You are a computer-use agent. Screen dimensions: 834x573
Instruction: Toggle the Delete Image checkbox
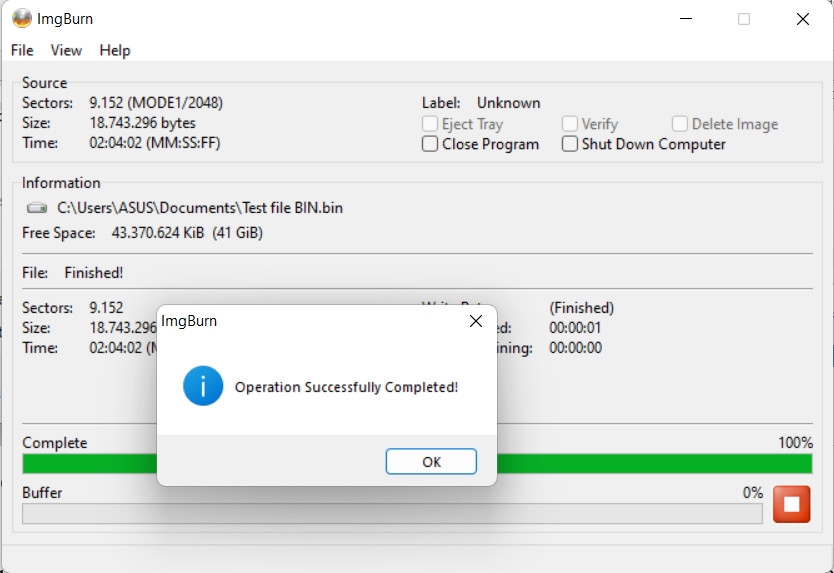tap(680, 123)
